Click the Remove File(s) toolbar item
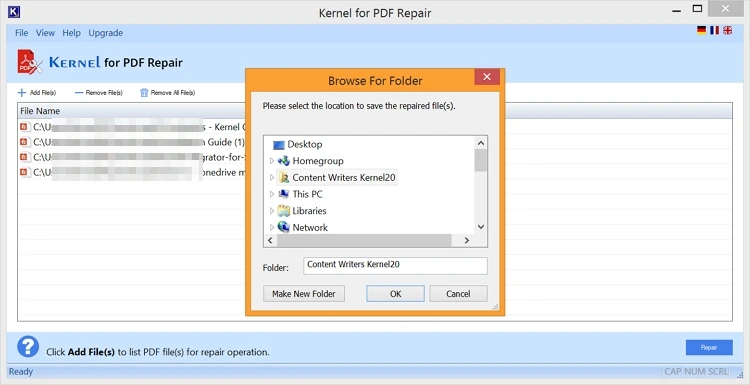This screenshot has height=385, width=750. 99,93
